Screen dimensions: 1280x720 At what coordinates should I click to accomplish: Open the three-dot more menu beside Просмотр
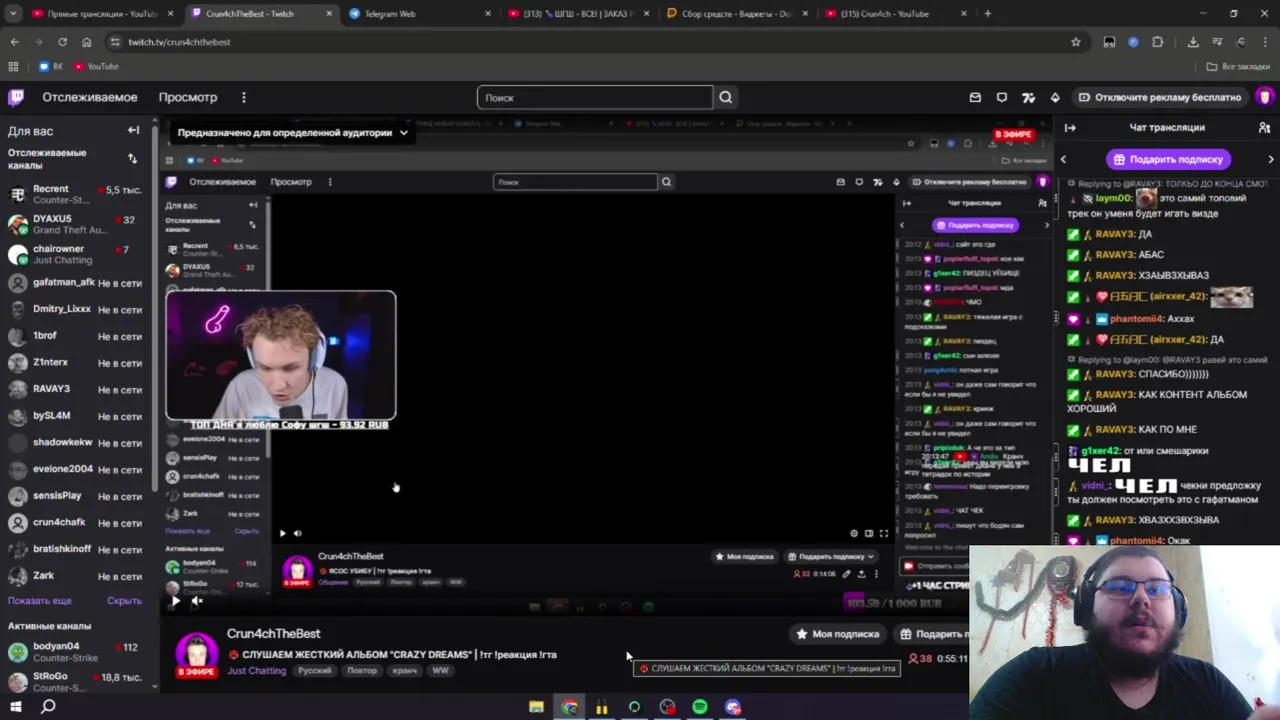click(243, 97)
